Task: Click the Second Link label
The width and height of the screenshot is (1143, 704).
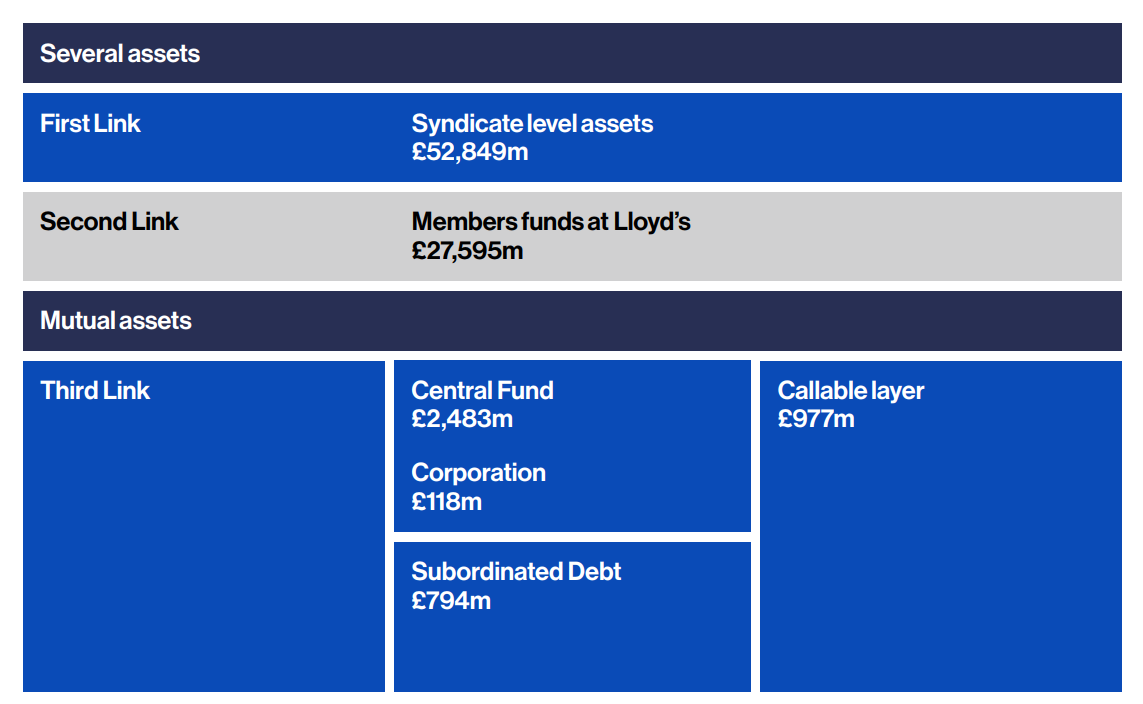Action: tap(109, 222)
